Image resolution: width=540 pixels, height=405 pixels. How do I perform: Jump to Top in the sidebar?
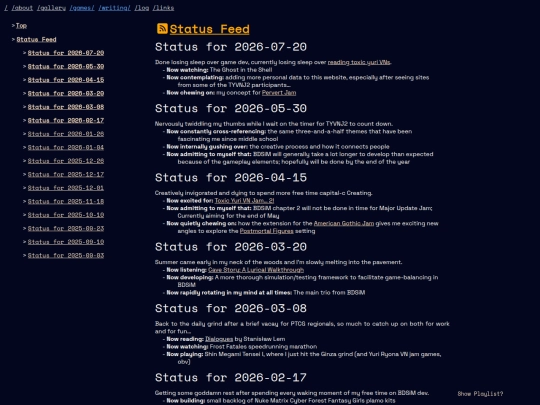tap(21, 25)
